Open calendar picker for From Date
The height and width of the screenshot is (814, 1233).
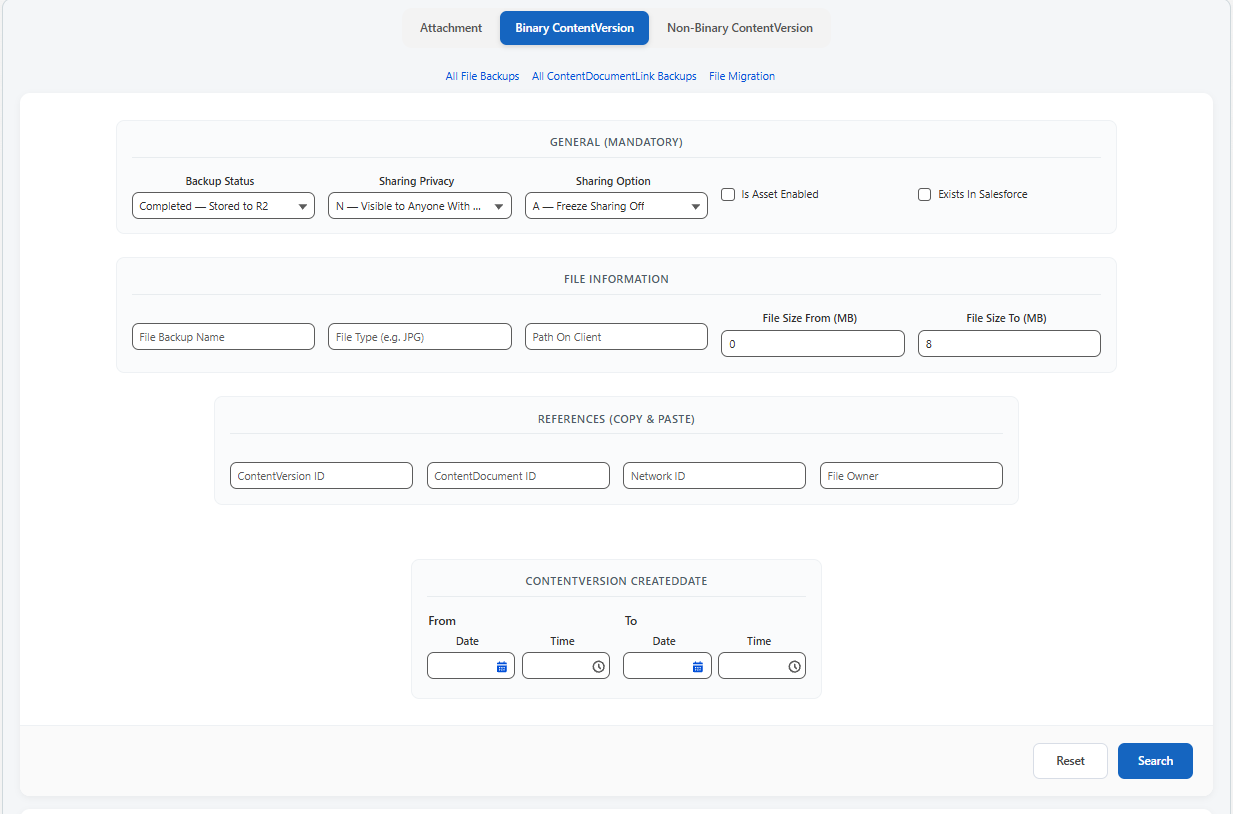(x=502, y=666)
